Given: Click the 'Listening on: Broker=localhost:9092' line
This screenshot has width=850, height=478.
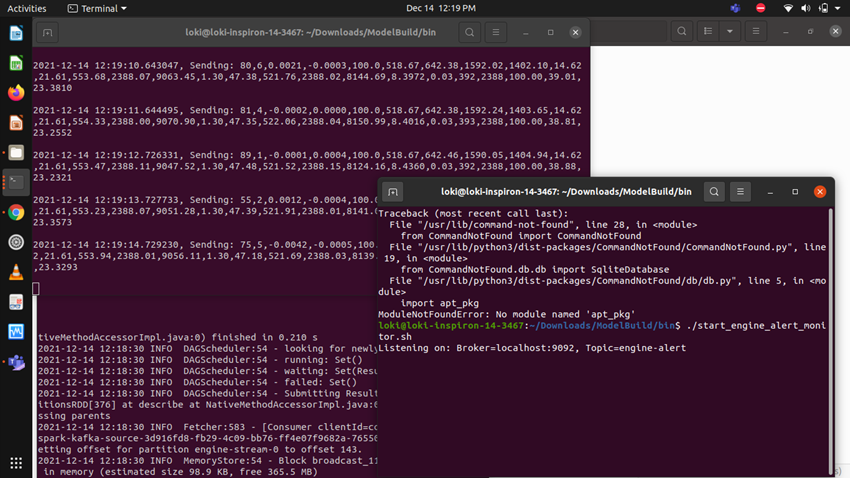Looking at the screenshot, I should [x=532, y=348].
